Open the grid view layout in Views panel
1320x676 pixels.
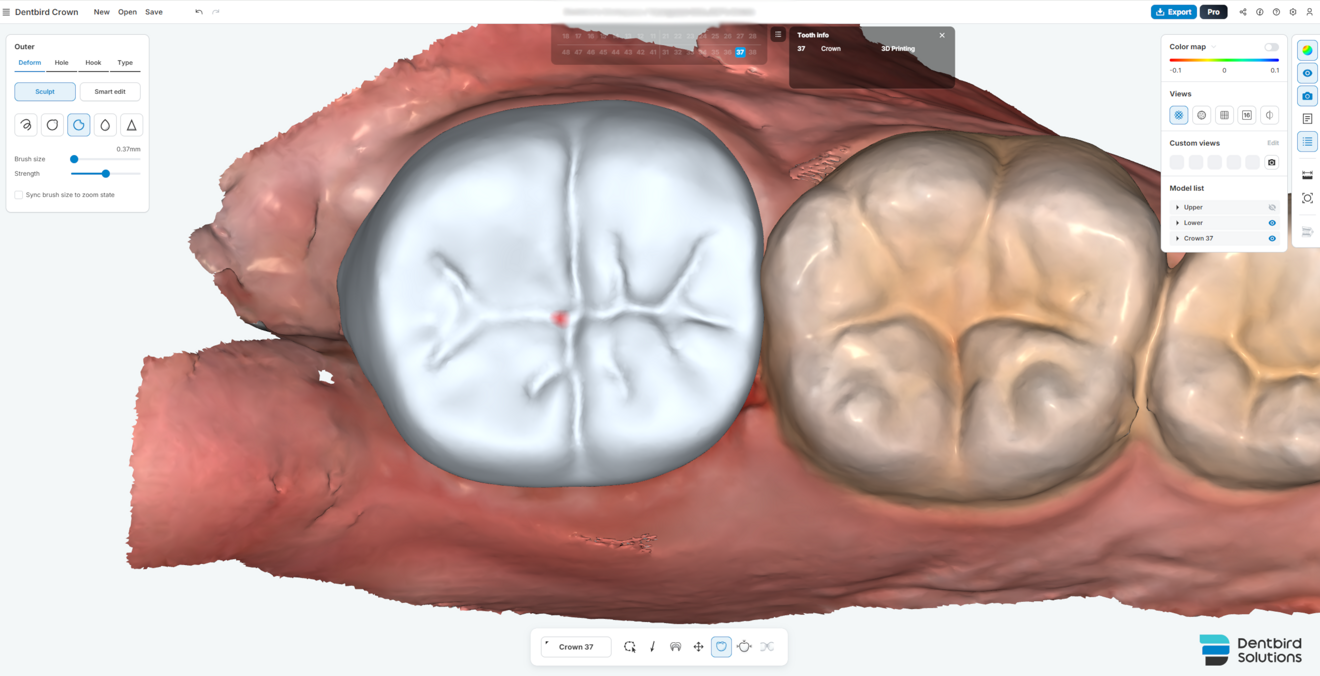[x=1224, y=114]
